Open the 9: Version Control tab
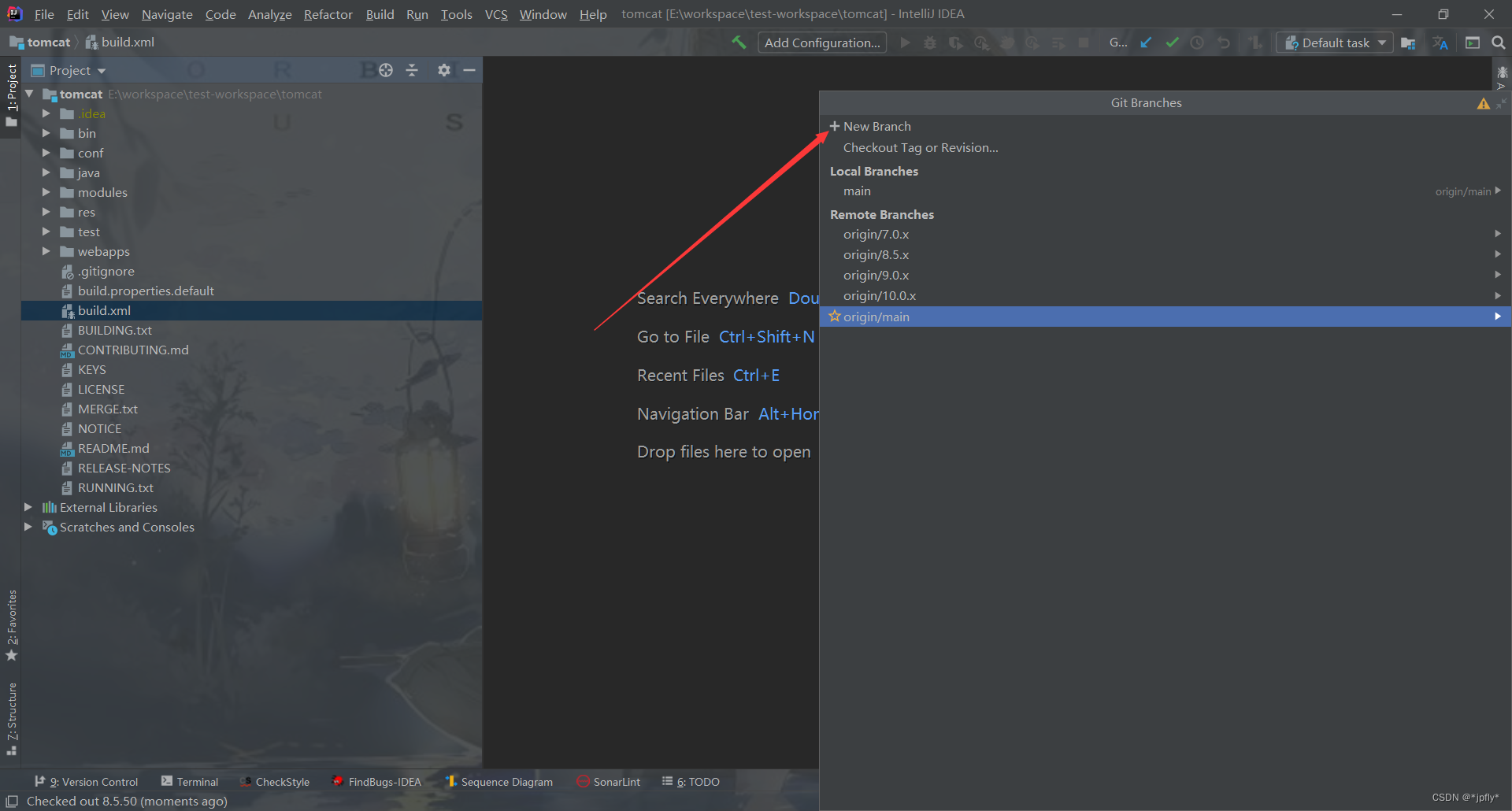 (87, 781)
